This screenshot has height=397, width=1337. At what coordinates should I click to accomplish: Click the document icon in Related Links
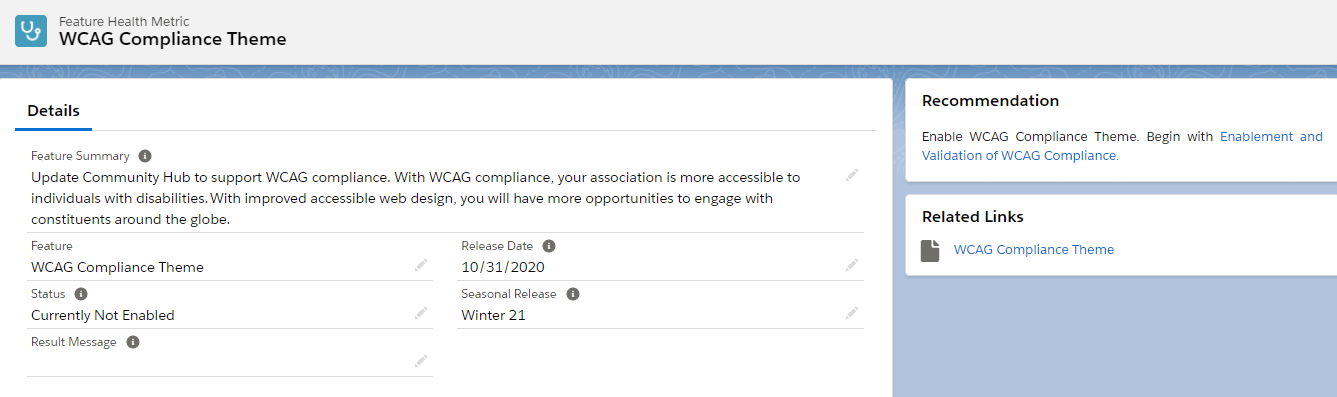pyautogui.click(x=930, y=250)
